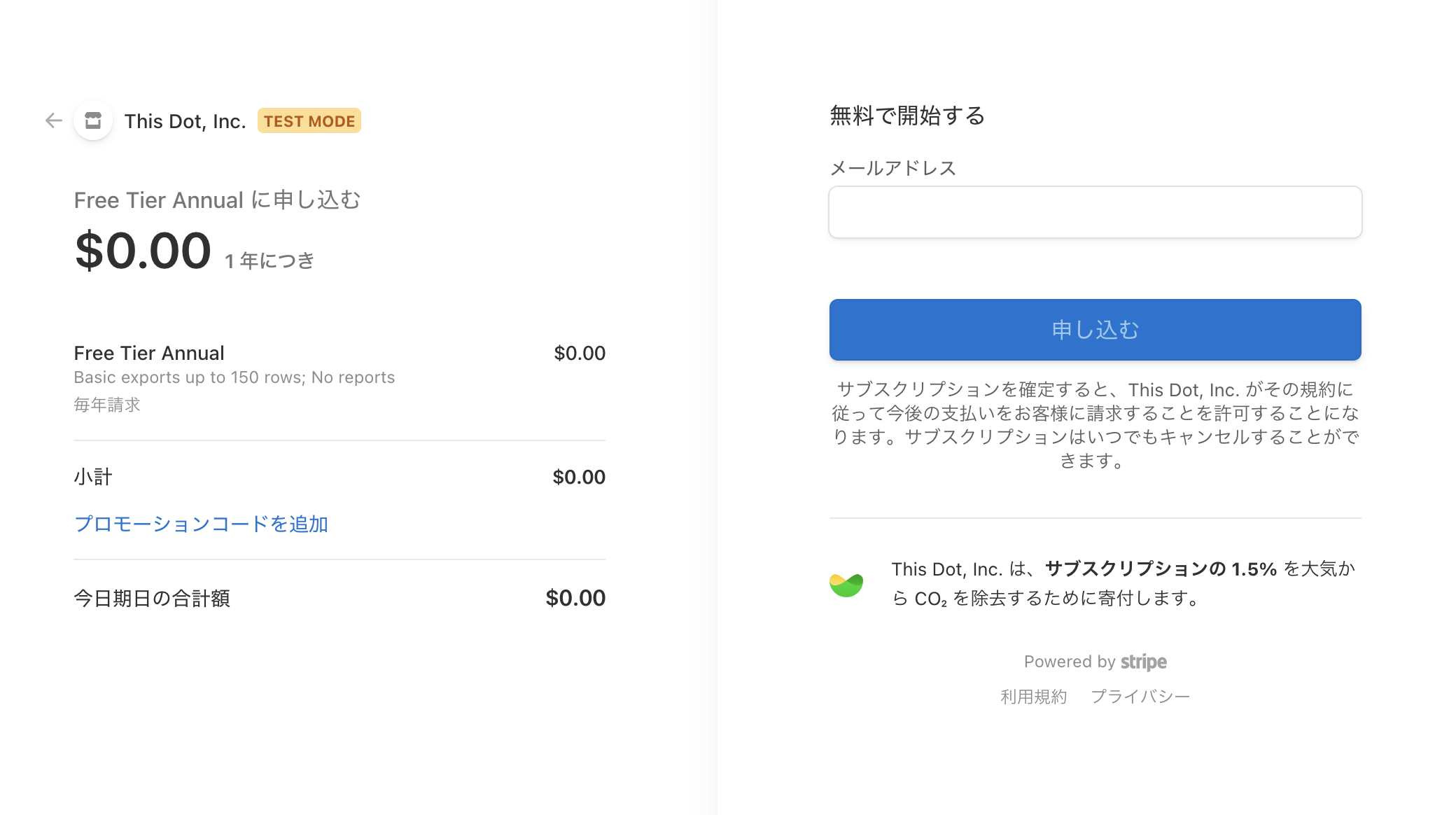
Task: Click the blue 申し込む subscribe button
Action: click(1095, 330)
